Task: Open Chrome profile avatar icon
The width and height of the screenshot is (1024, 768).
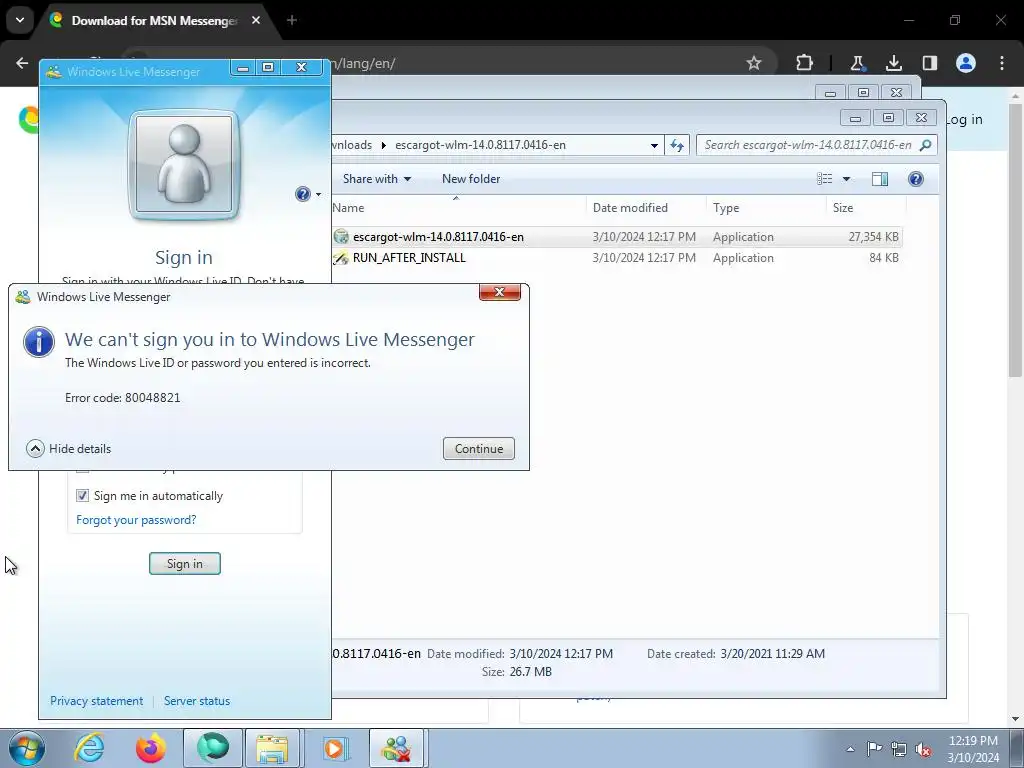Action: click(966, 63)
